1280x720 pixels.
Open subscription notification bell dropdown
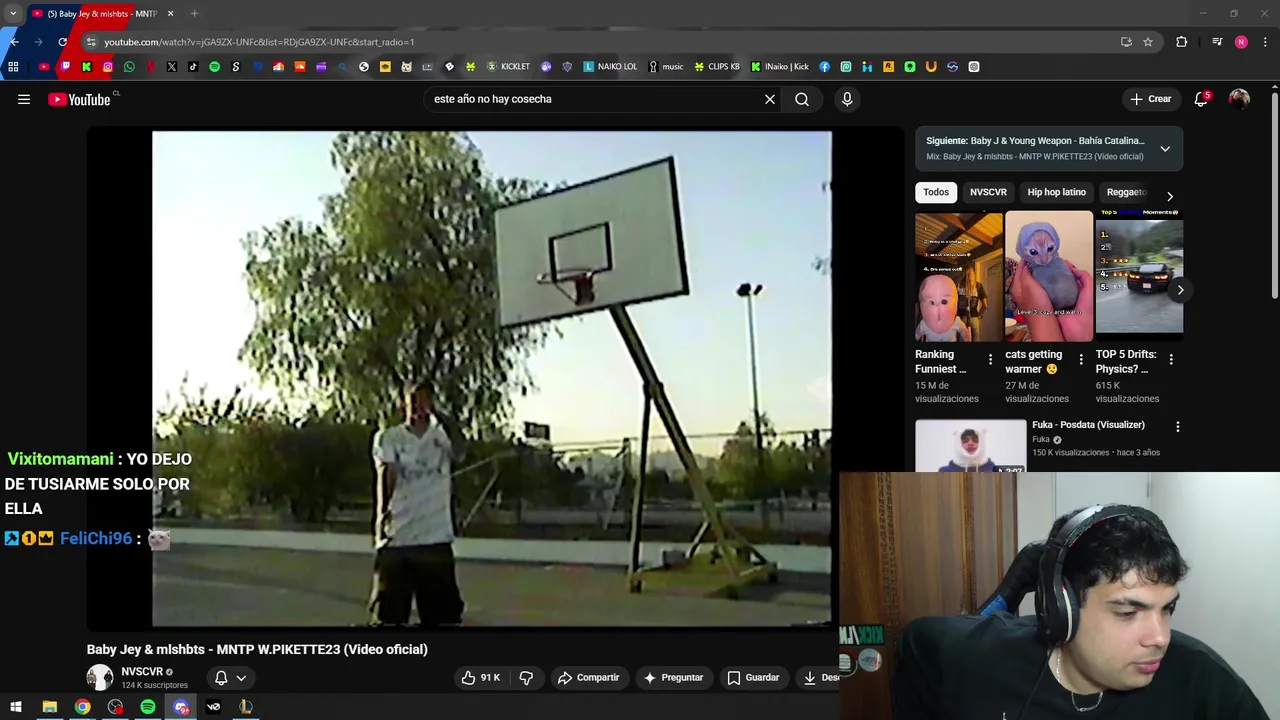click(x=230, y=678)
